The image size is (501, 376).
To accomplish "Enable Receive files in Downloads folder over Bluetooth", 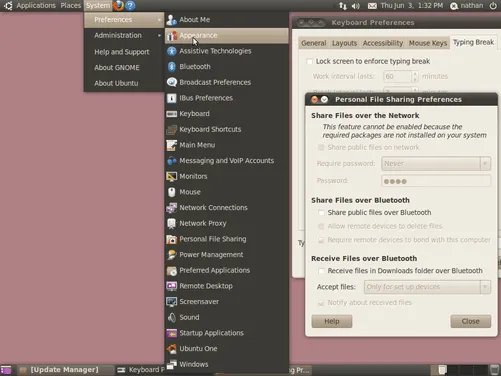I will point(321,271).
